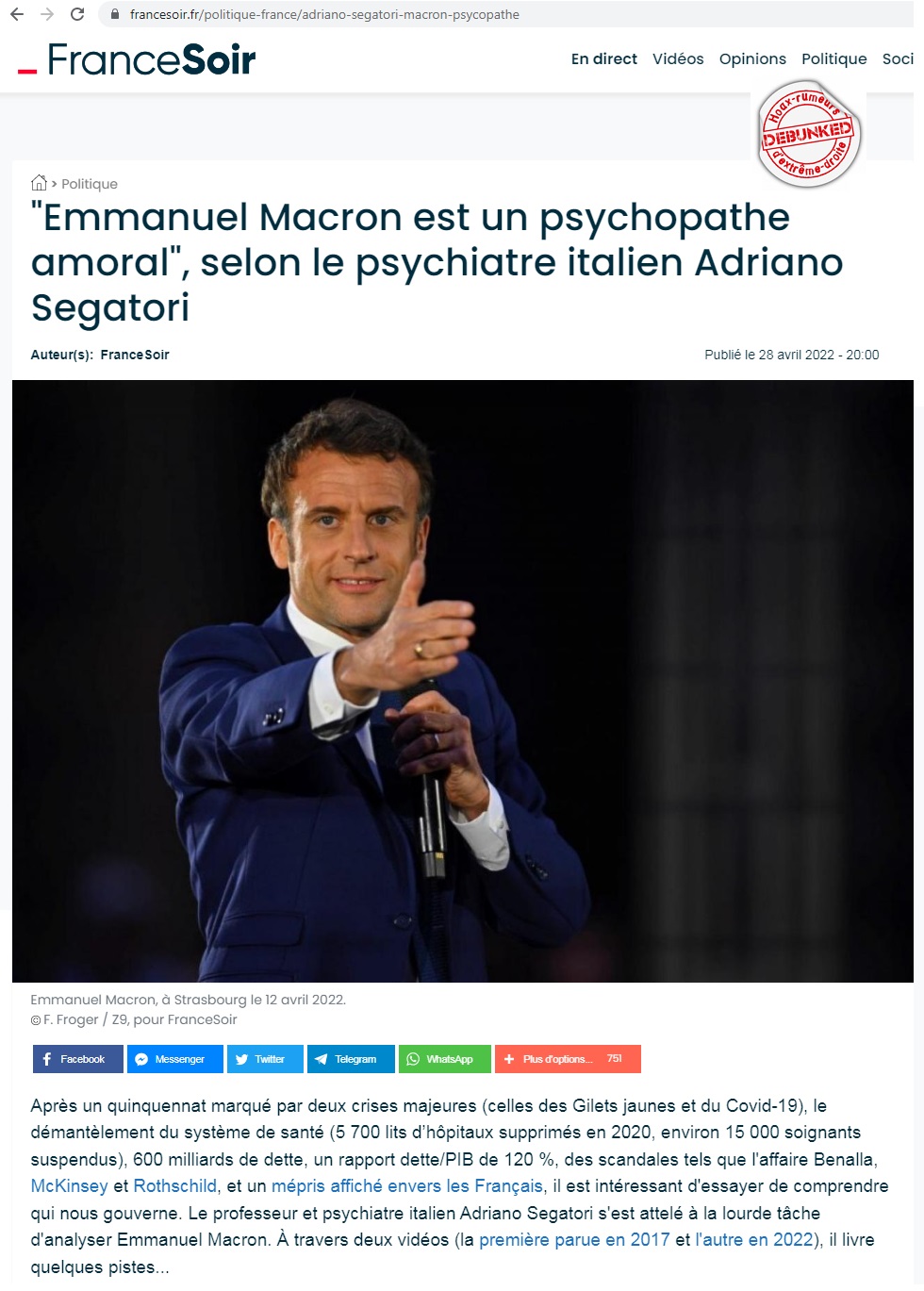Open the Rothschild link in article

[175, 1185]
